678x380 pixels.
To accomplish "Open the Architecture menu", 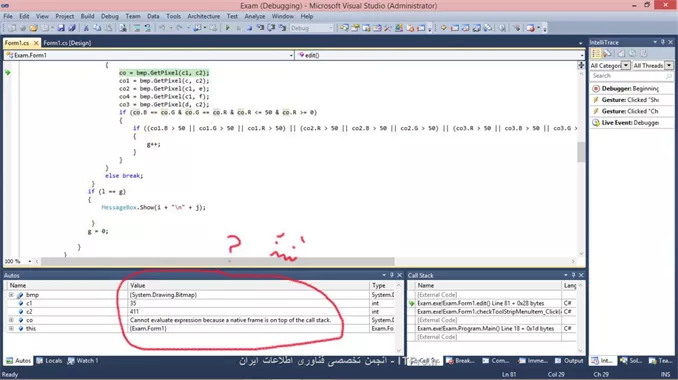I will [x=204, y=16].
